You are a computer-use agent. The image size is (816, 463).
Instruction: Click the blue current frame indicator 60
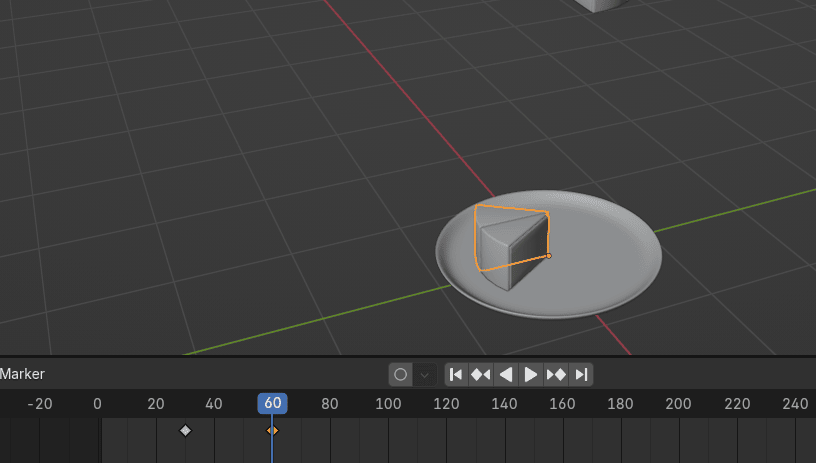[273, 403]
